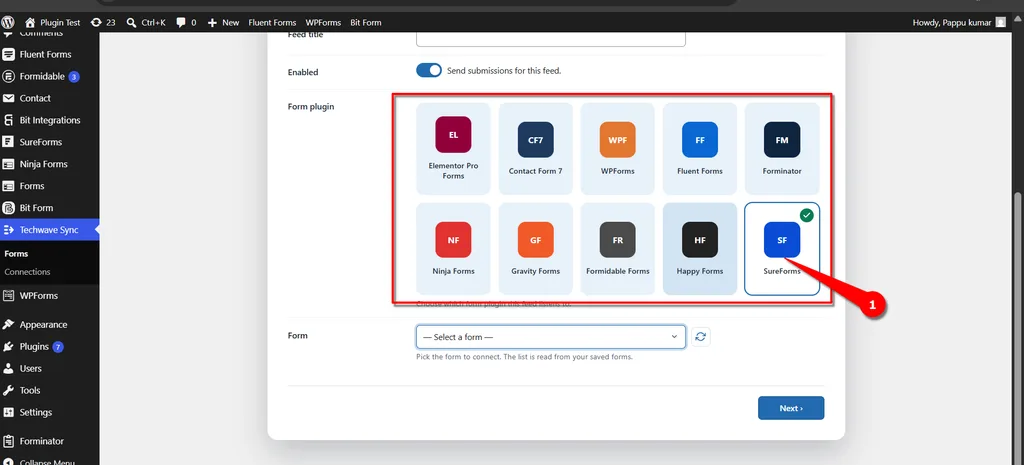This screenshot has width=1024, height=465.
Task: Open the Ctrl+K search command
Action: pyautogui.click(x=146, y=22)
